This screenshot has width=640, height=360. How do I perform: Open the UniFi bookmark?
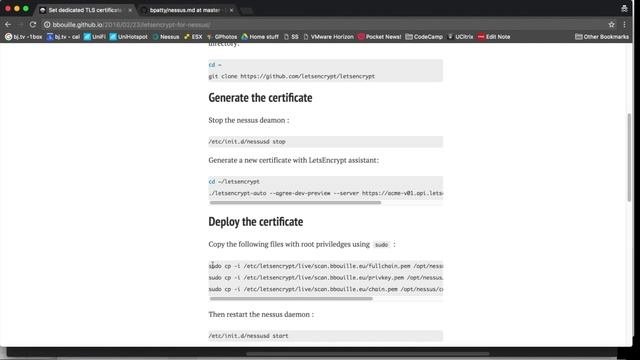pos(95,37)
